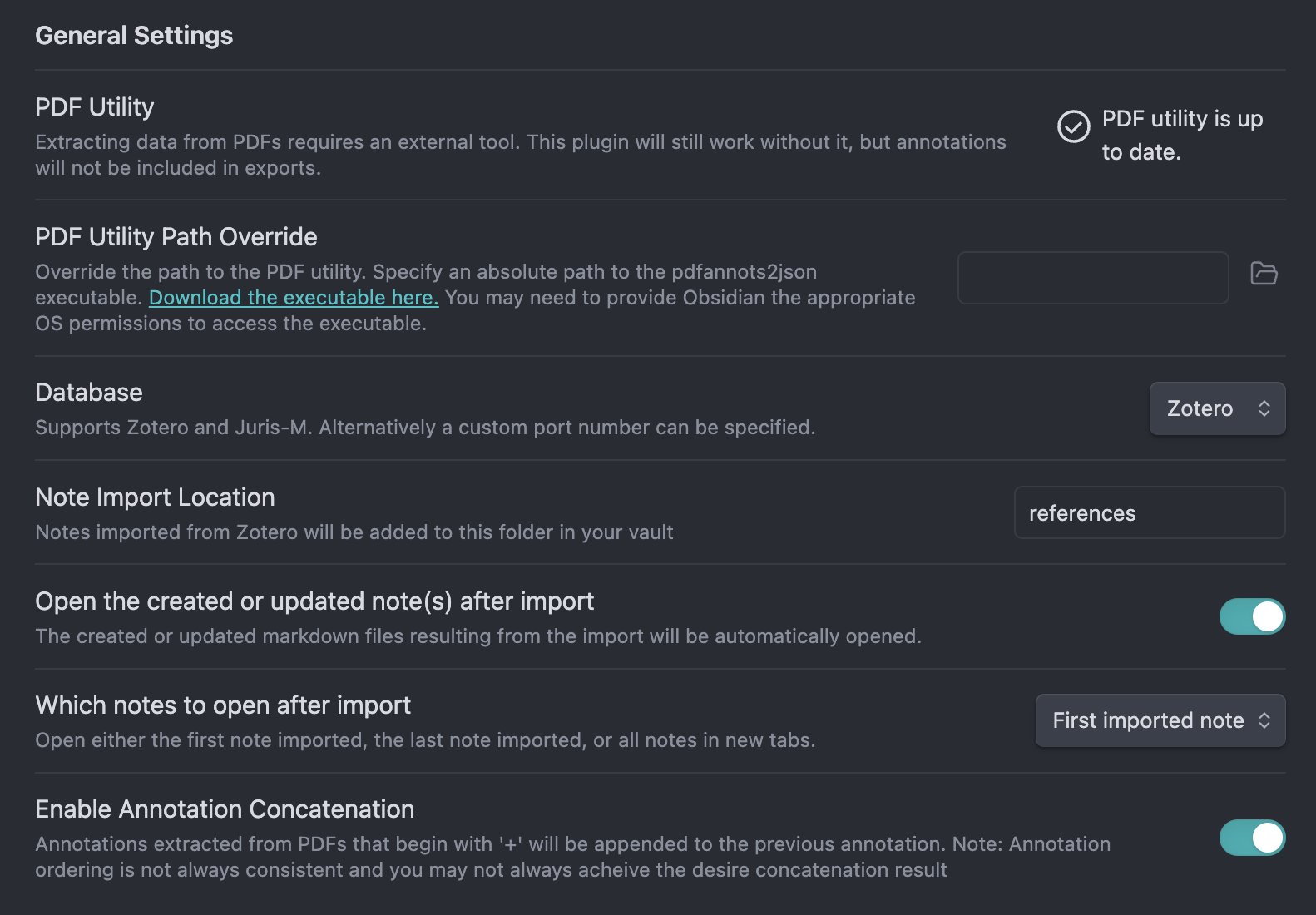Click the PDF Utility Path Override title
1316x915 pixels.
click(176, 237)
